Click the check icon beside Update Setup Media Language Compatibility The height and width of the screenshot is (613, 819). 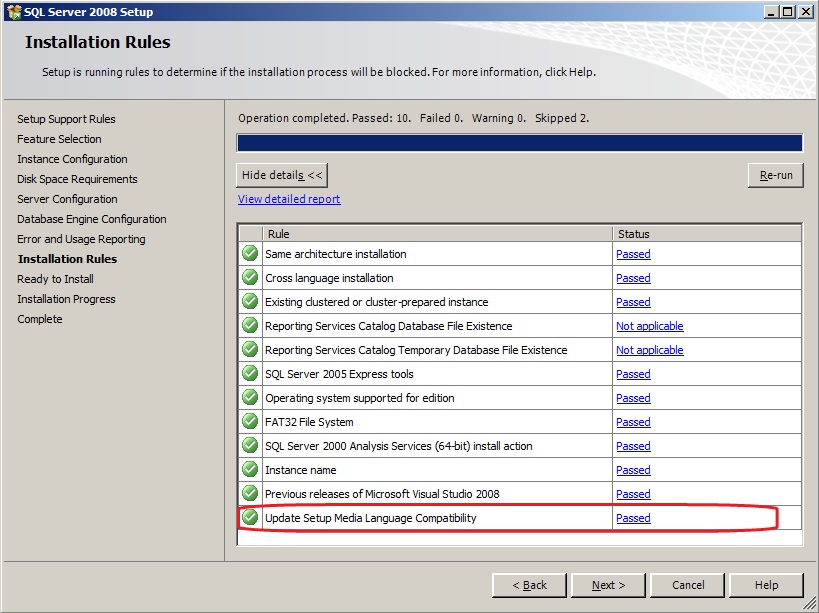(x=250, y=518)
